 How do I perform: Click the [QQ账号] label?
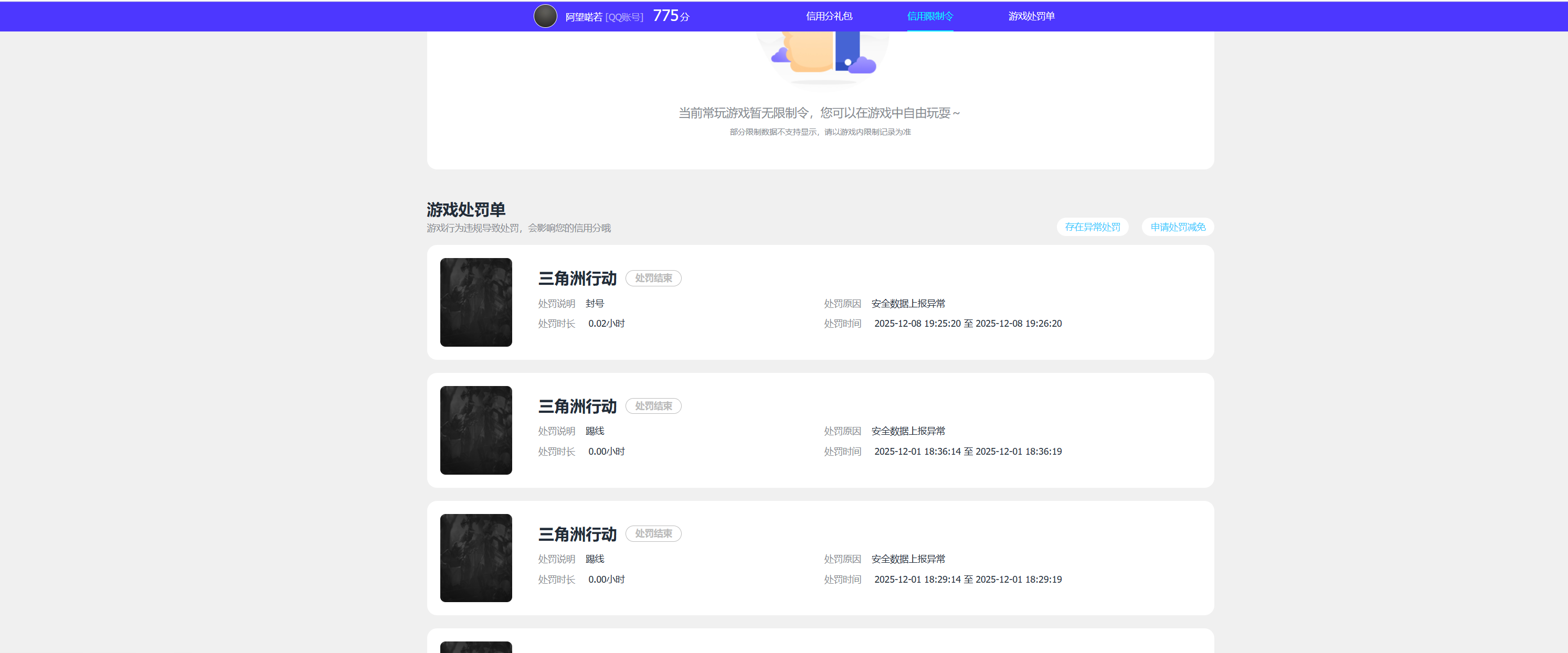624,17
